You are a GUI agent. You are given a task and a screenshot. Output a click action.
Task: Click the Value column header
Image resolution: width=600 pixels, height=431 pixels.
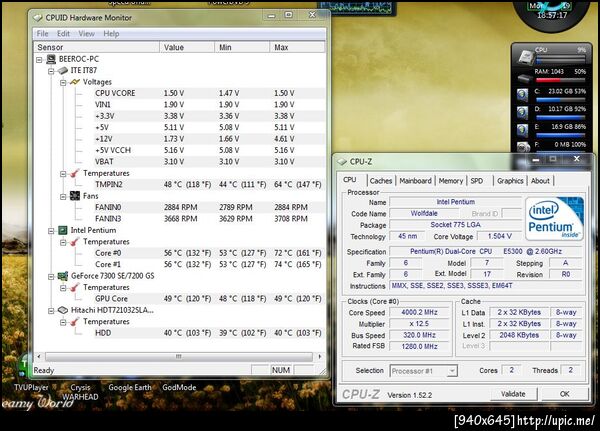(187, 47)
